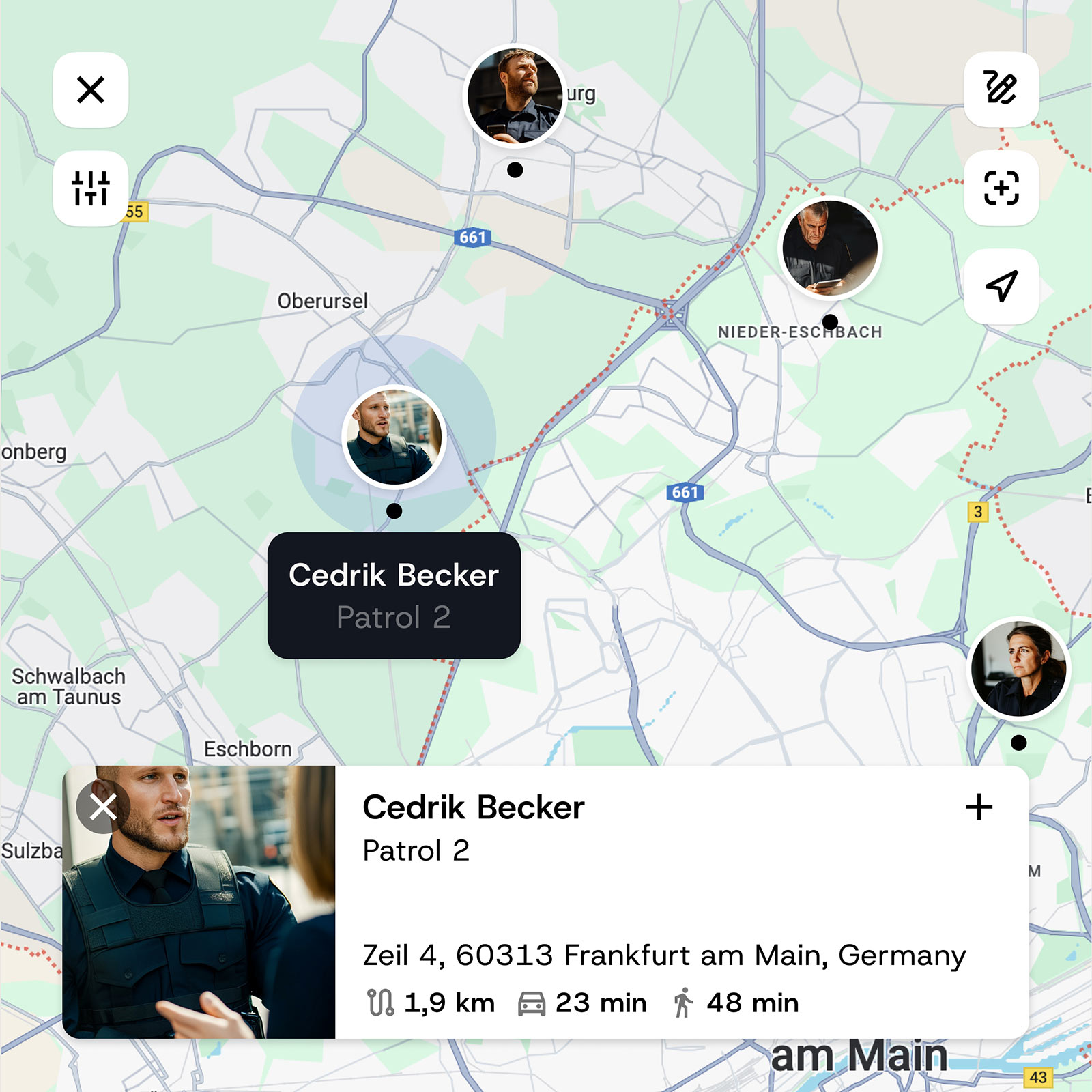Open the filter sliders settings button
This screenshot has width=1092, height=1092.
click(x=91, y=188)
